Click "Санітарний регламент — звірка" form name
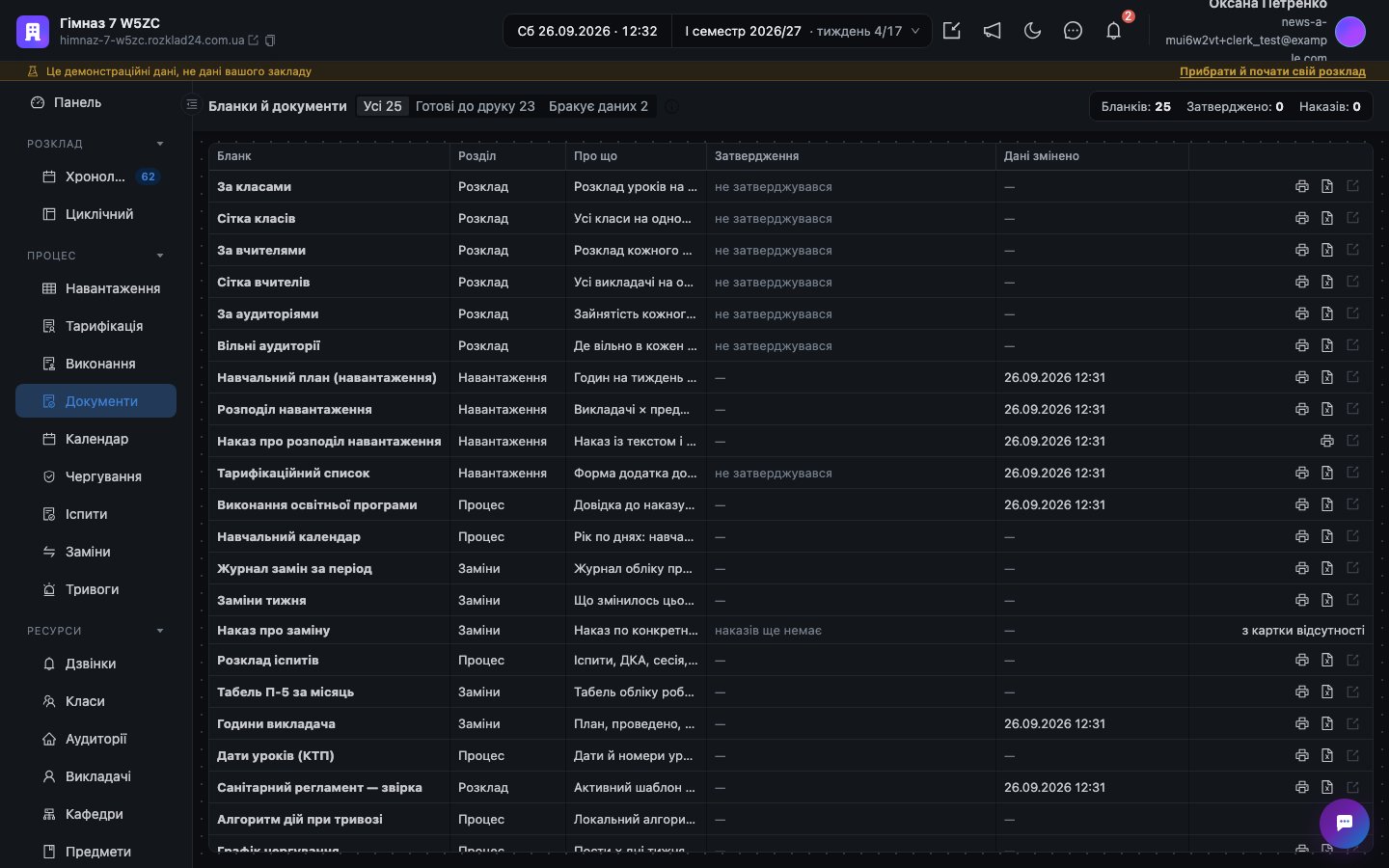1389x868 pixels. click(x=319, y=787)
